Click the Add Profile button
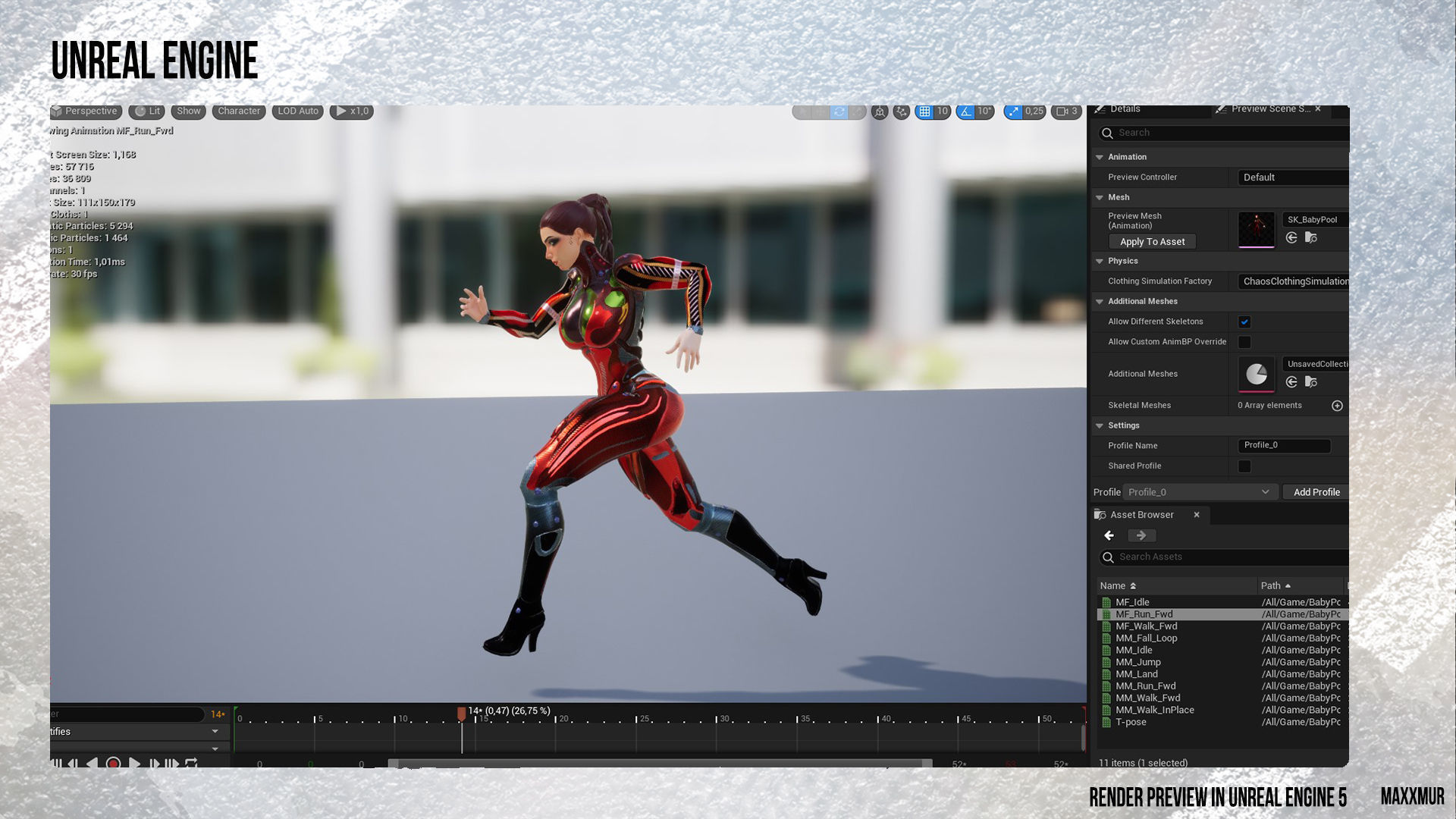1456x819 pixels. (x=1316, y=492)
